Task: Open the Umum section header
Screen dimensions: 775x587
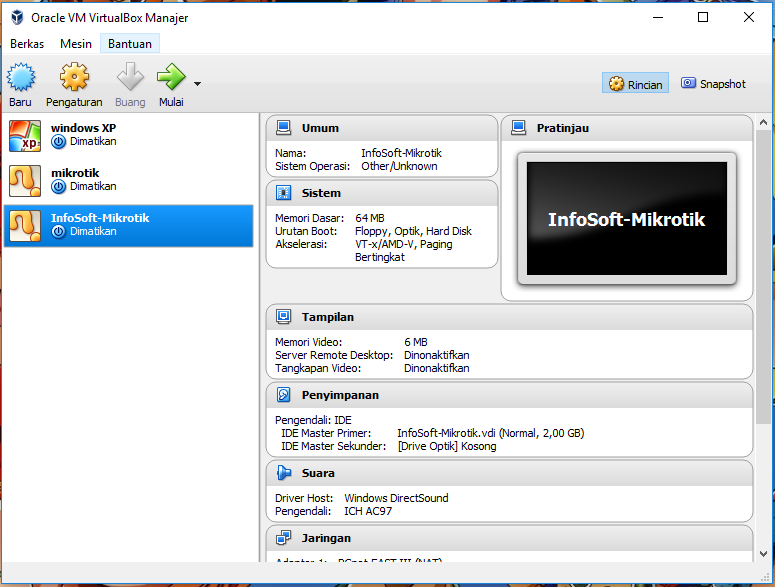Action: point(382,128)
